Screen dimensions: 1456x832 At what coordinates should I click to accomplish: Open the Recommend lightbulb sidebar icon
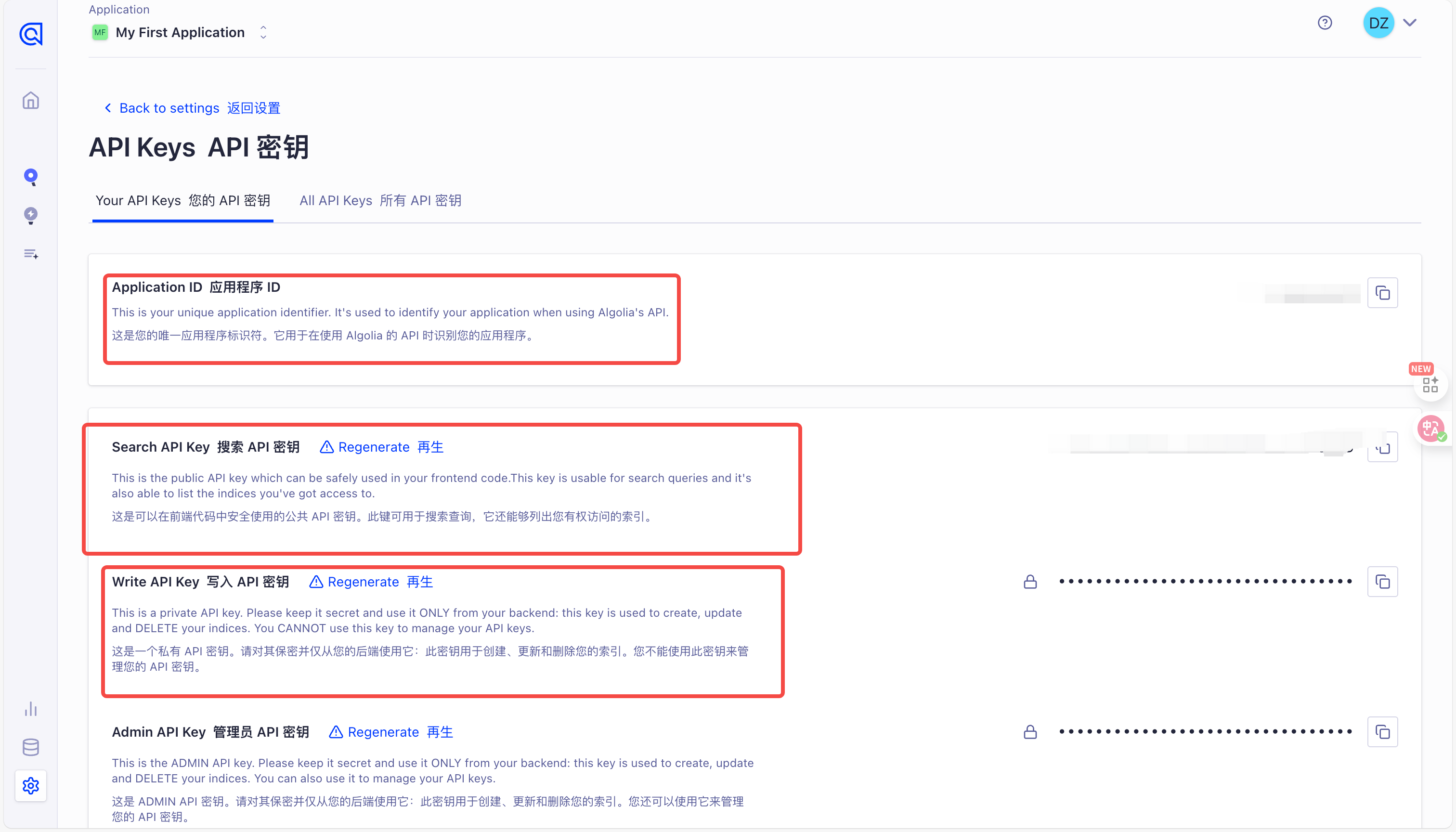(x=31, y=215)
